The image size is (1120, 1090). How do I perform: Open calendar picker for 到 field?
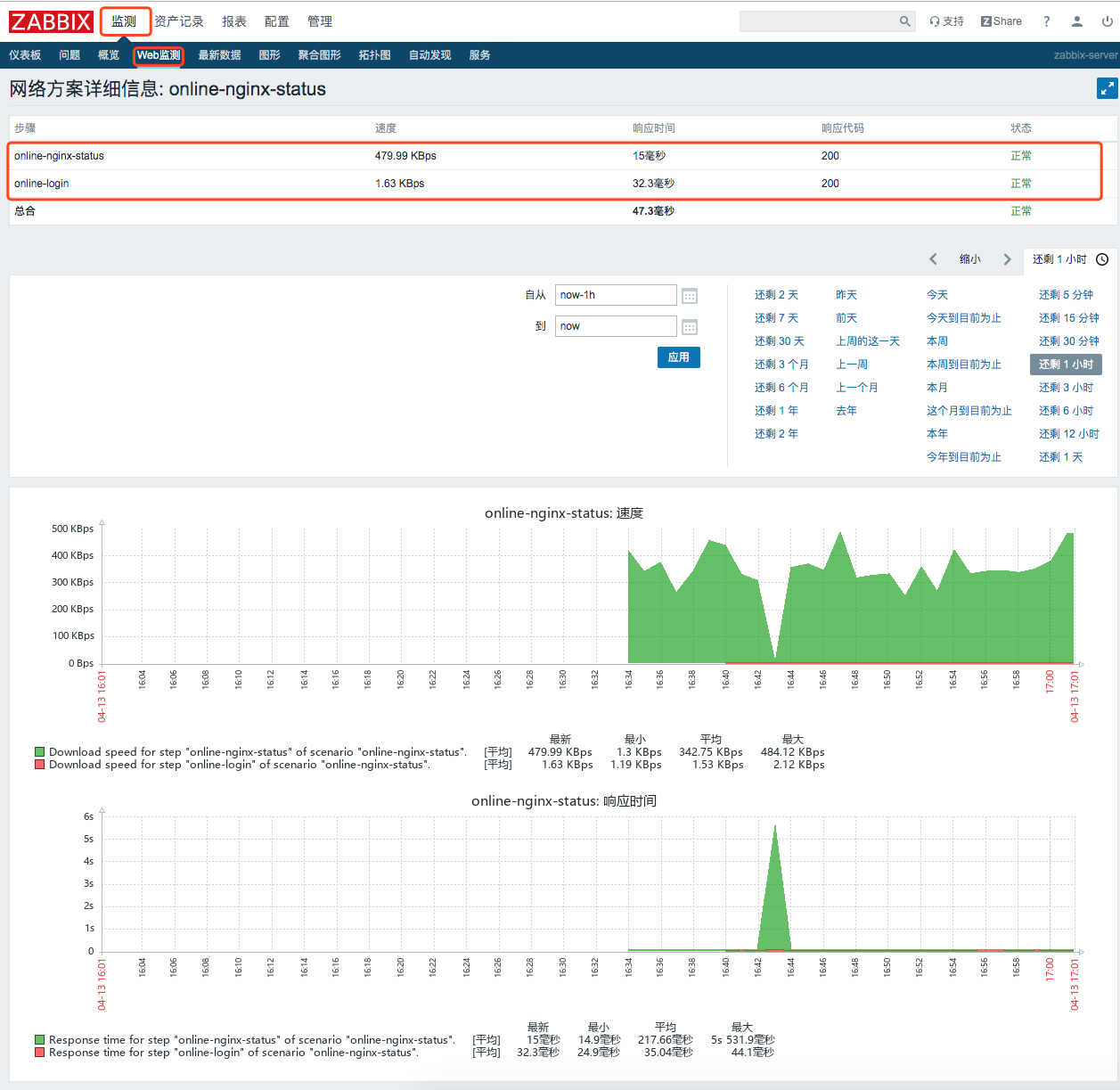click(x=690, y=327)
